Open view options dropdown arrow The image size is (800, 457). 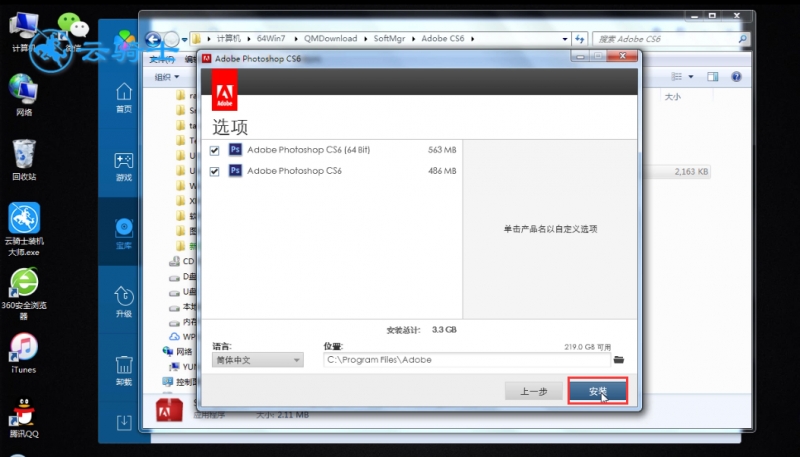(x=691, y=77)
